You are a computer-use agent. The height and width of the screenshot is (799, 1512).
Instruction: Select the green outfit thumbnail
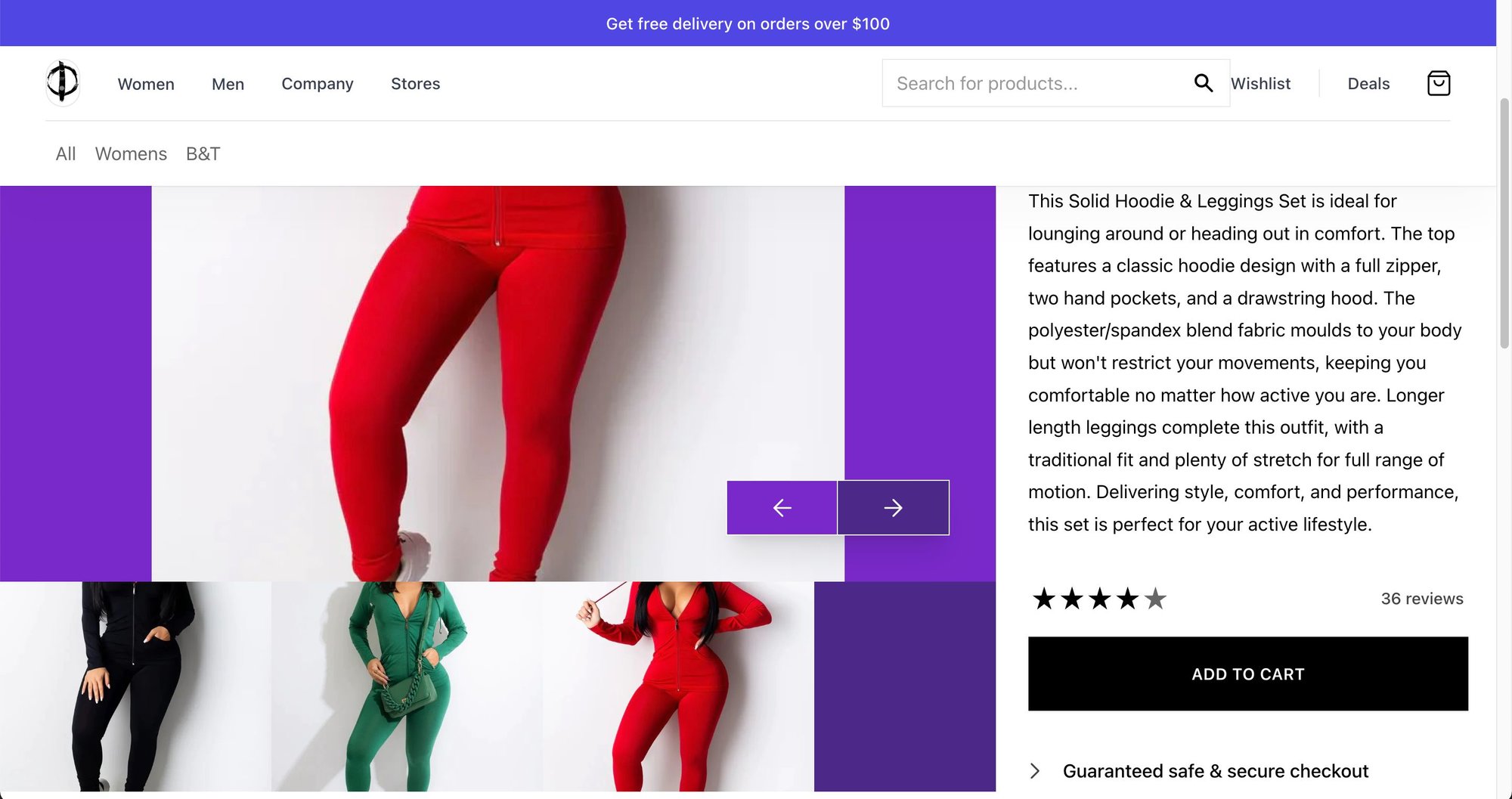tap(407, 686)
